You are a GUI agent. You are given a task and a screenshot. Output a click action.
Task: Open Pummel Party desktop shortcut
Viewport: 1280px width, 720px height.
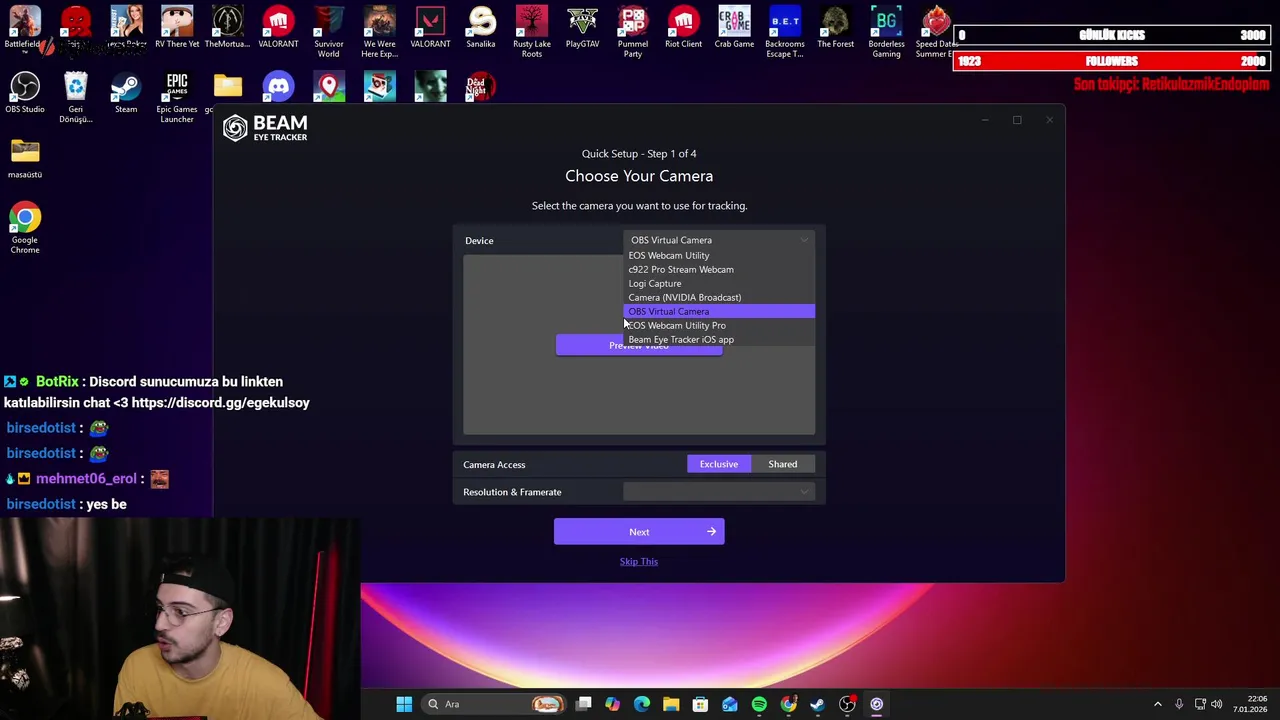pyautogui.click(x=633, y=32)
